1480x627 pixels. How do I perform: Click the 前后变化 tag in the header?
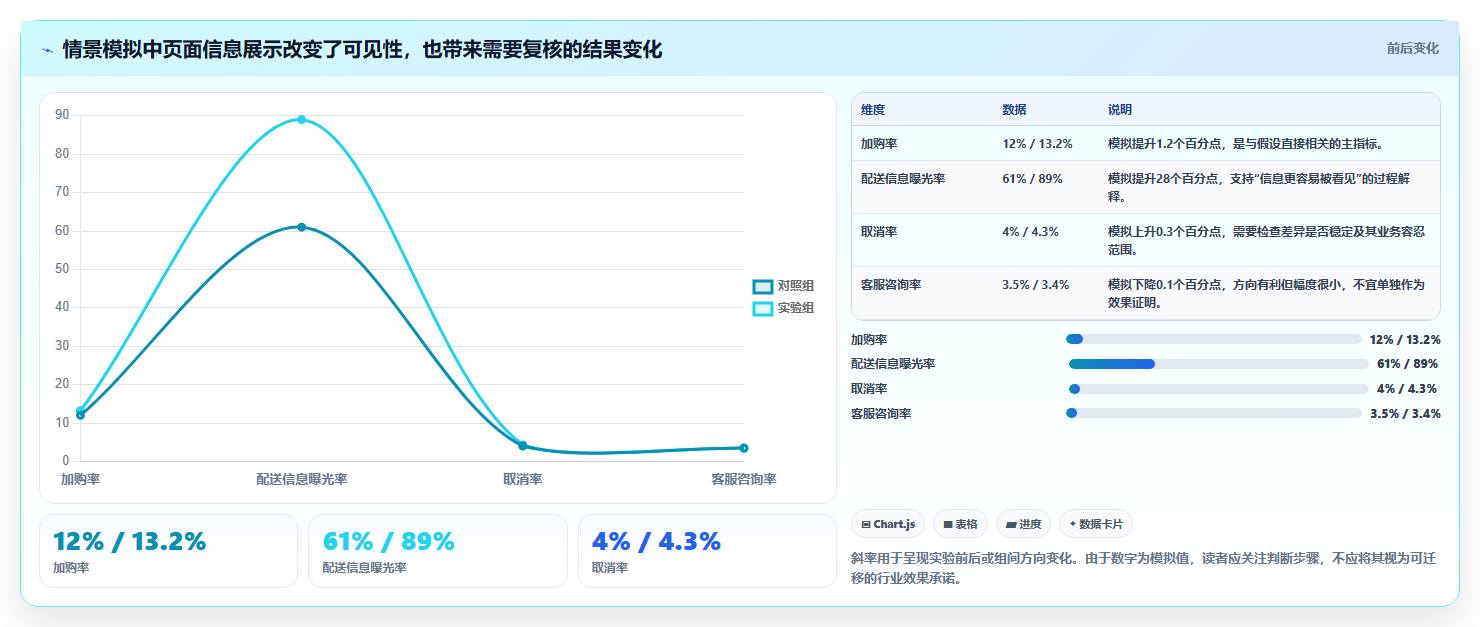1412,48
